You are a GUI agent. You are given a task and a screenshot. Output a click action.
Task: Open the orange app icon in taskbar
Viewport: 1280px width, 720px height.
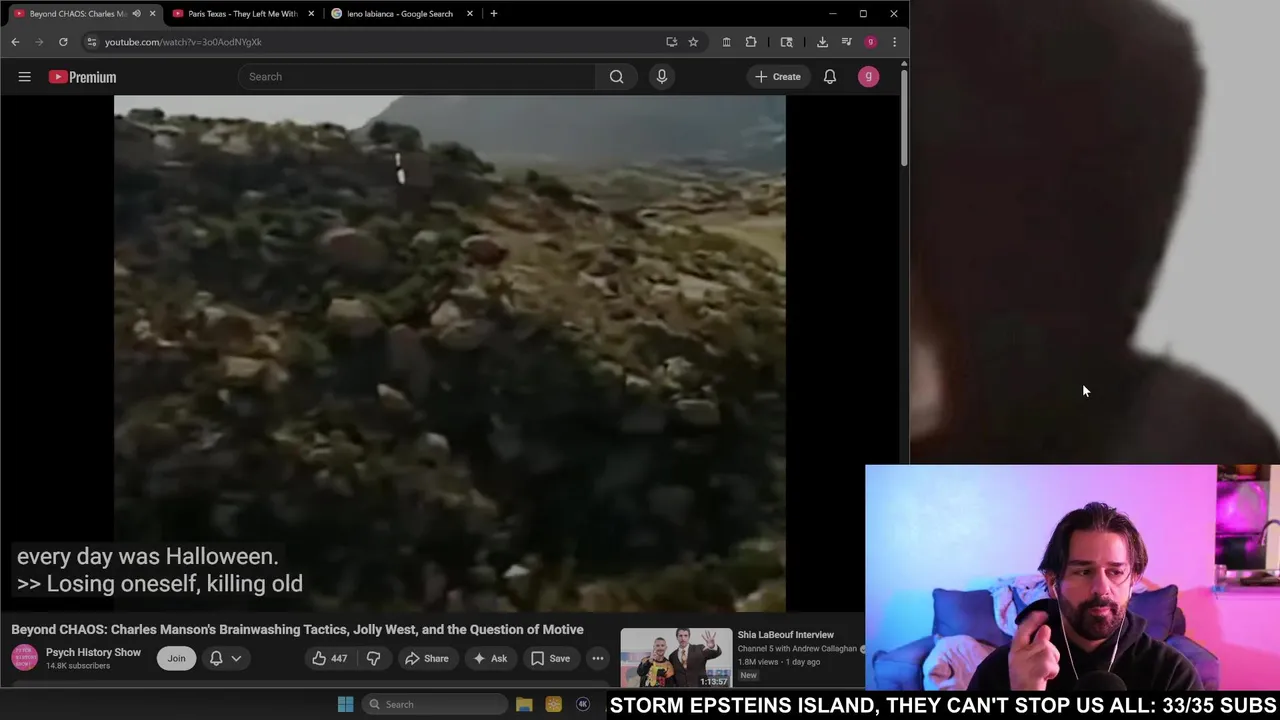553,704
